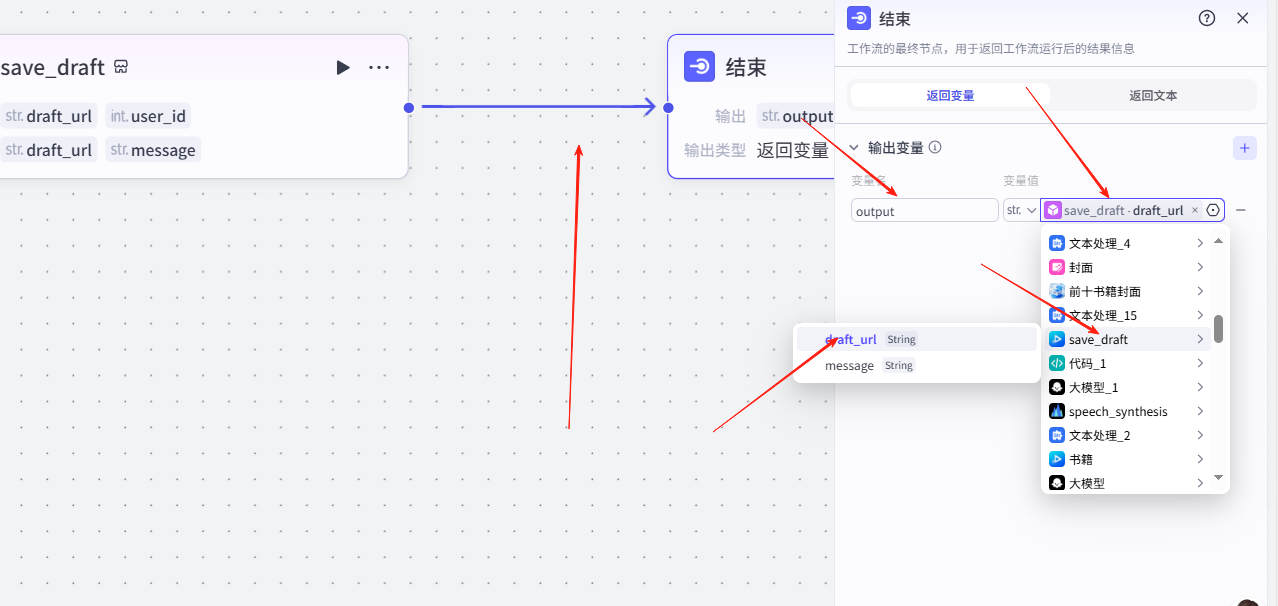
Task: Click the dropdown list scrollbar thumb
Action: (1218, 328)
